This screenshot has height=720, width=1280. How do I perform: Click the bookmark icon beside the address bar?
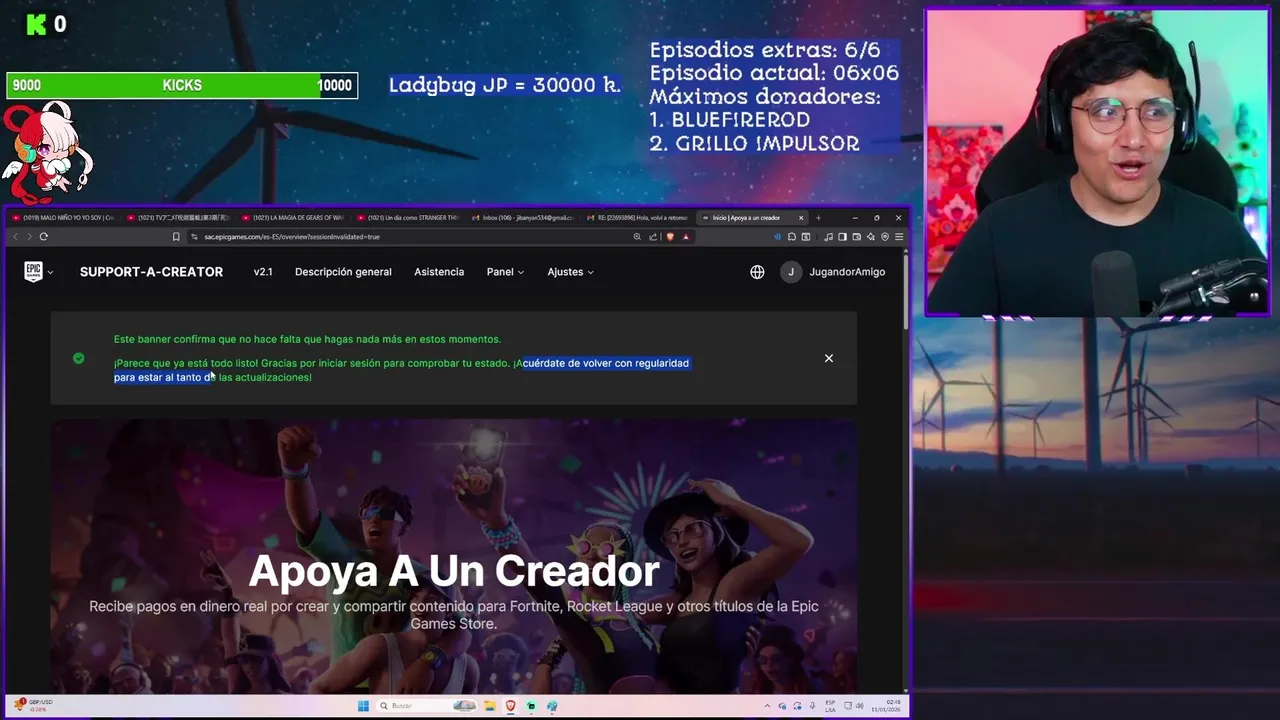pyautogui.click(x=176, y=237)
